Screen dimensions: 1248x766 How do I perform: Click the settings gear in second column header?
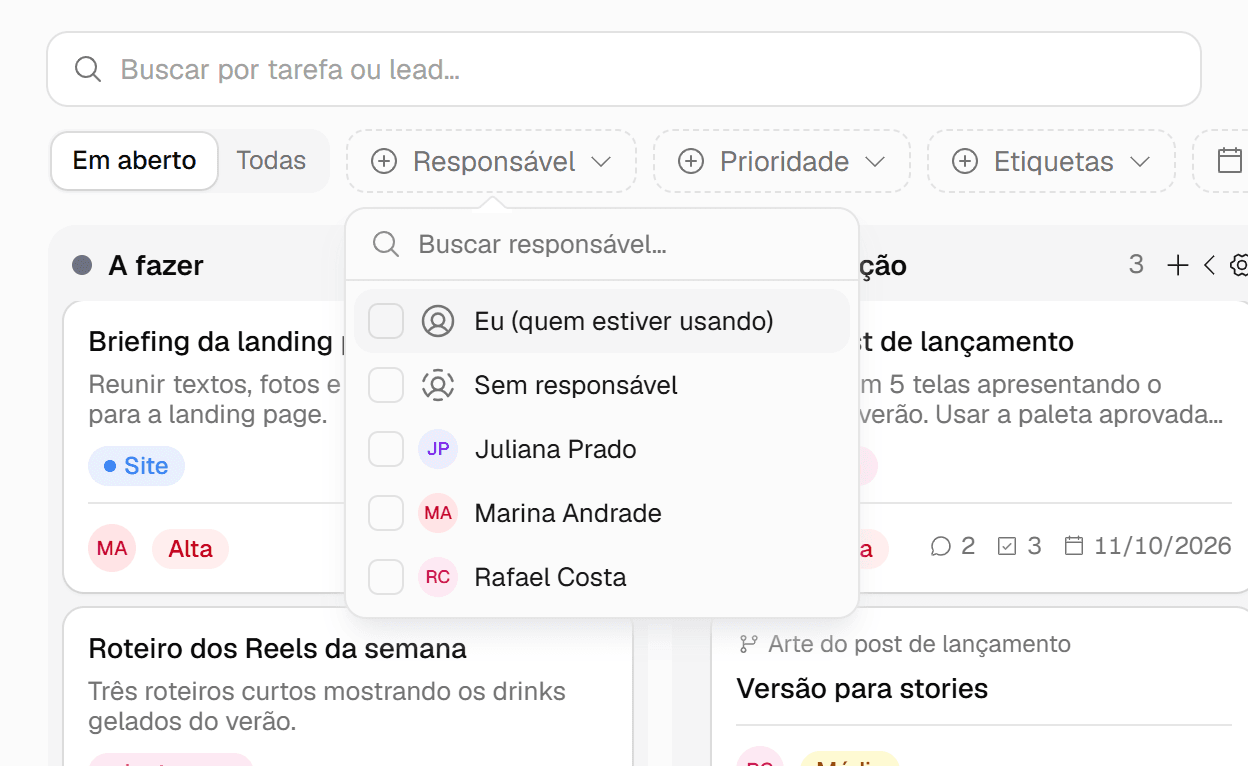tap(1239, 265)
